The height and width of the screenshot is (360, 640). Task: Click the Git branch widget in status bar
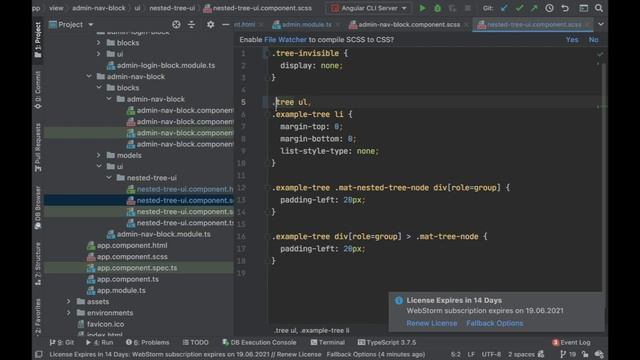click(x=568, y=354)
